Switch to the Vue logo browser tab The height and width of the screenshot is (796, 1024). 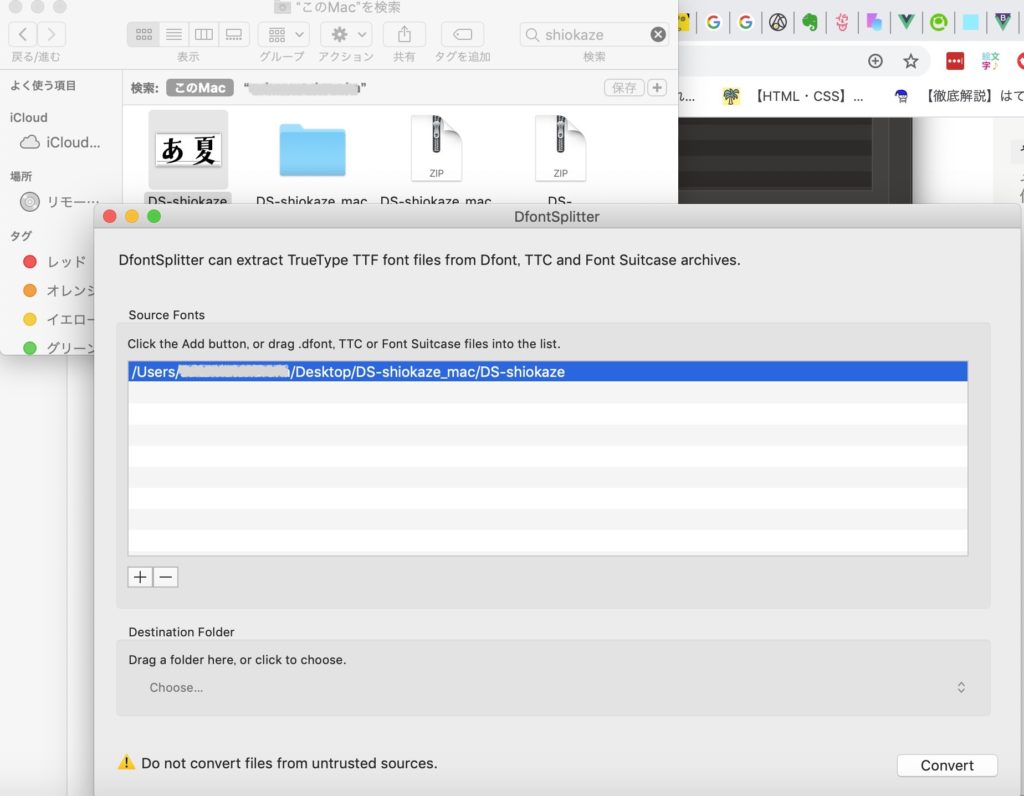tap(906, 22)
